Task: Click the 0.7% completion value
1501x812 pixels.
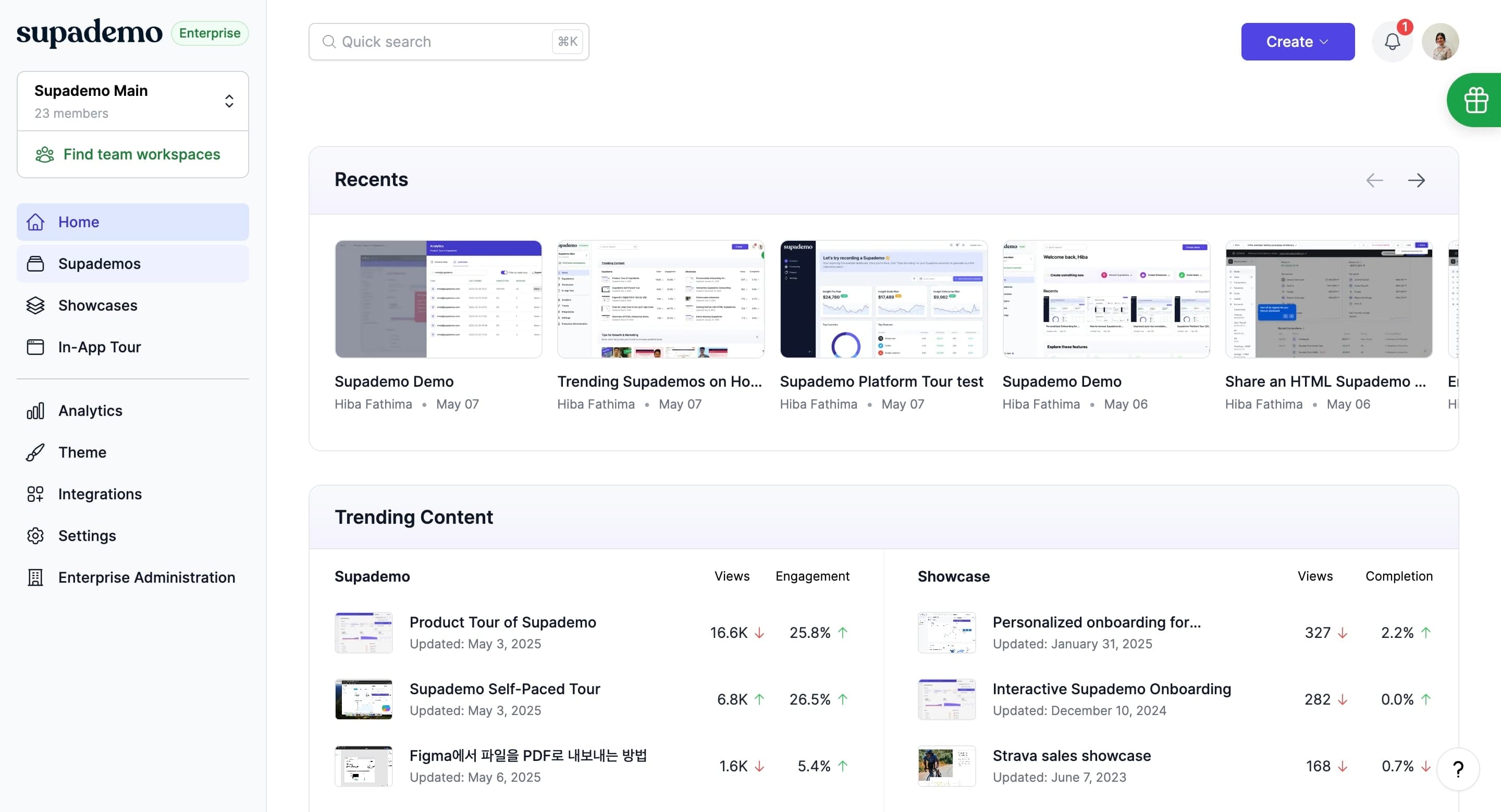Action: pyautogui.click(x=1397, y=766)
